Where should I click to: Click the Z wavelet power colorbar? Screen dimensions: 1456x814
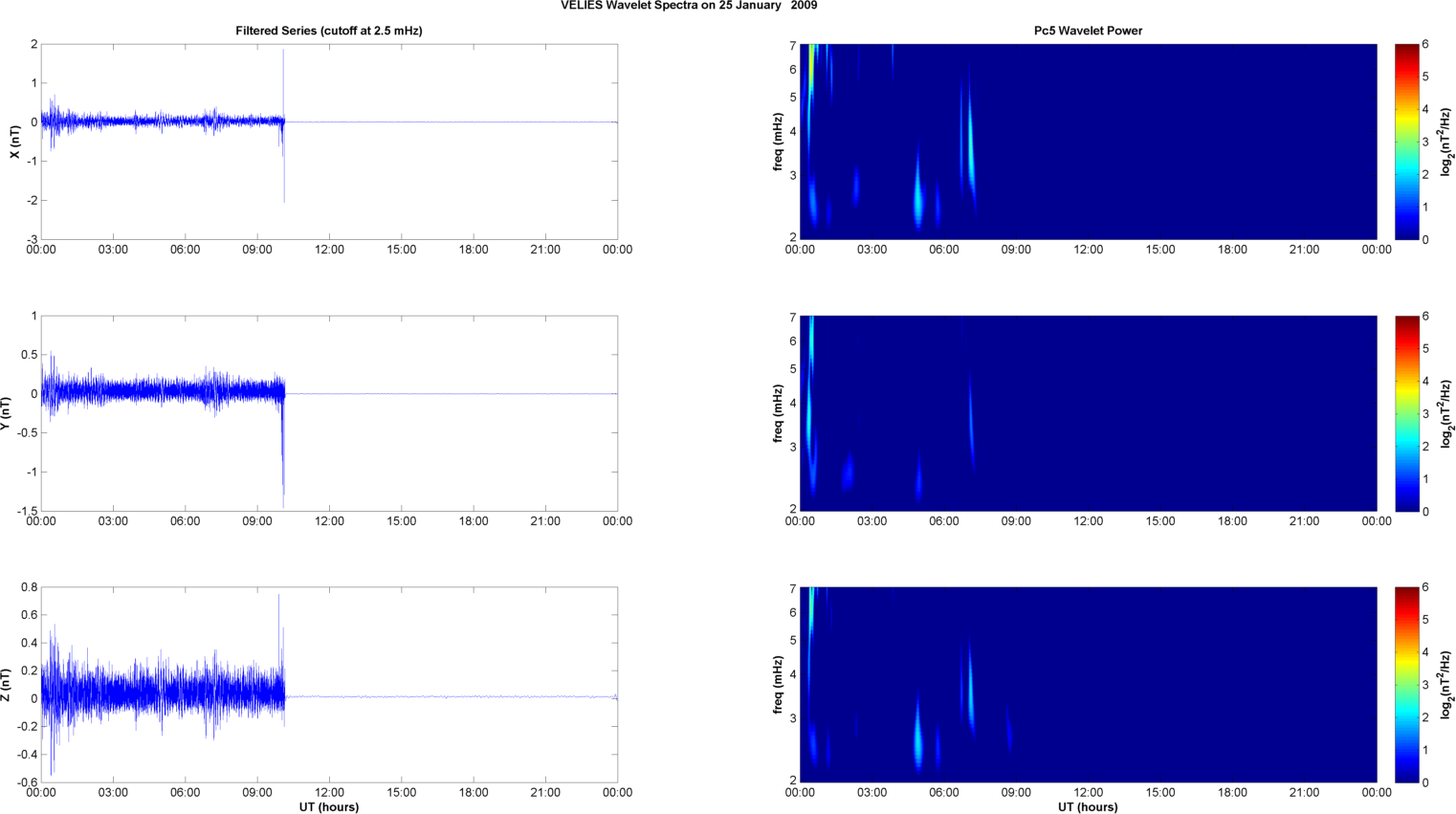[1406, 685]
